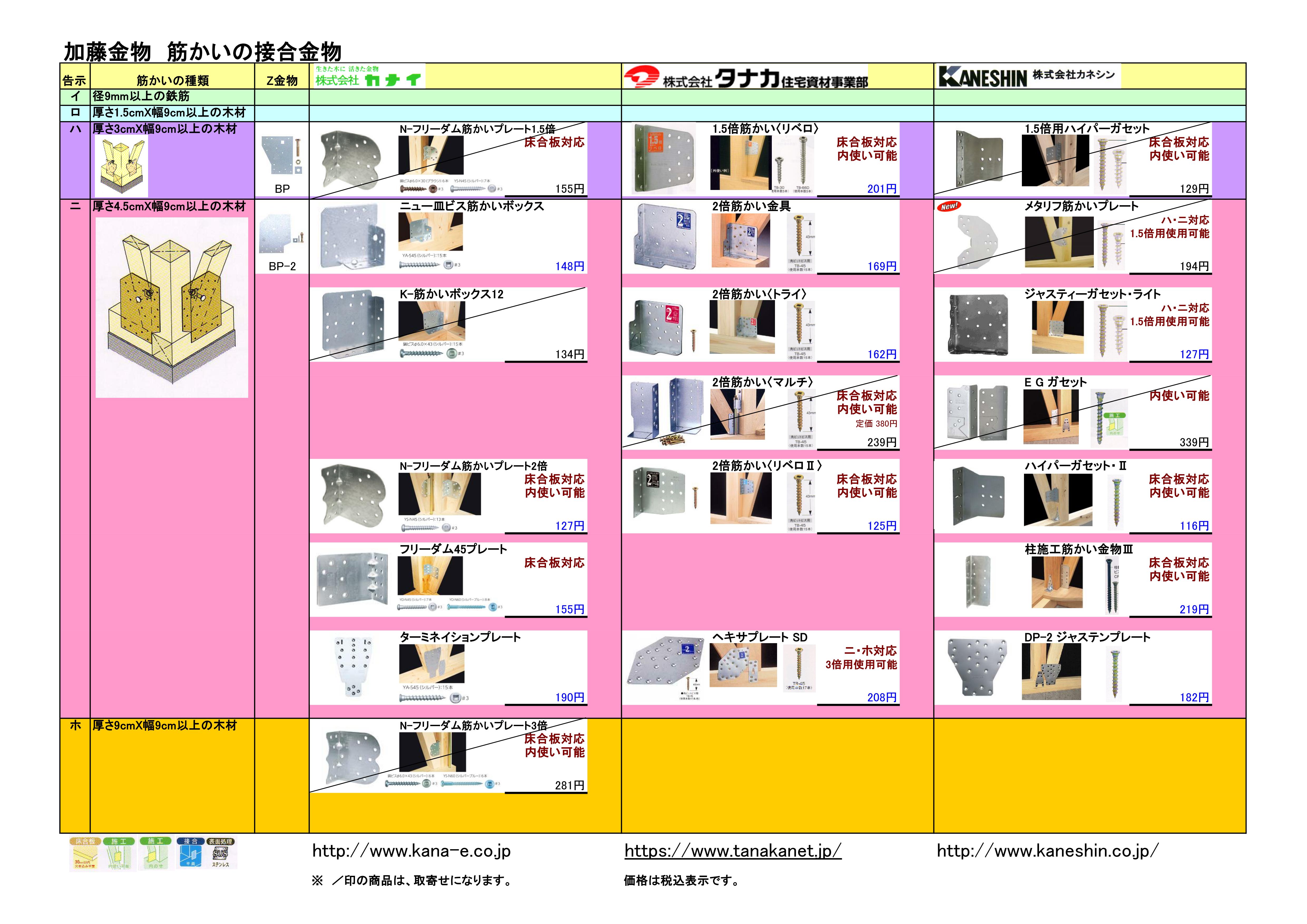Click the 194円 price for メタリフ筋かいプレート
Screen dimensions: 1307x924
pos(1194,266)
